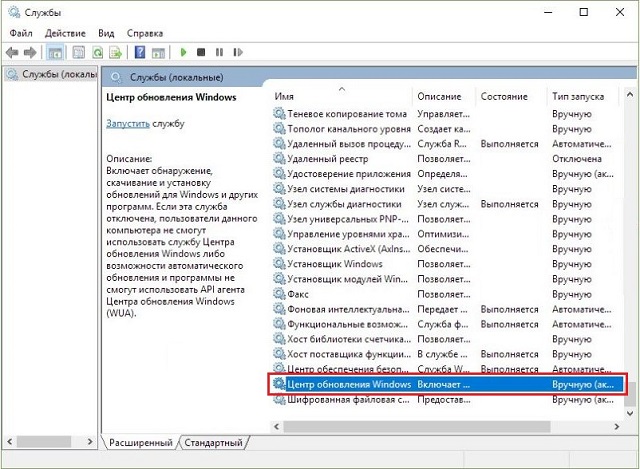Sort by the Состояние column header
Viewport: 640px width, 469px height.
510,97
